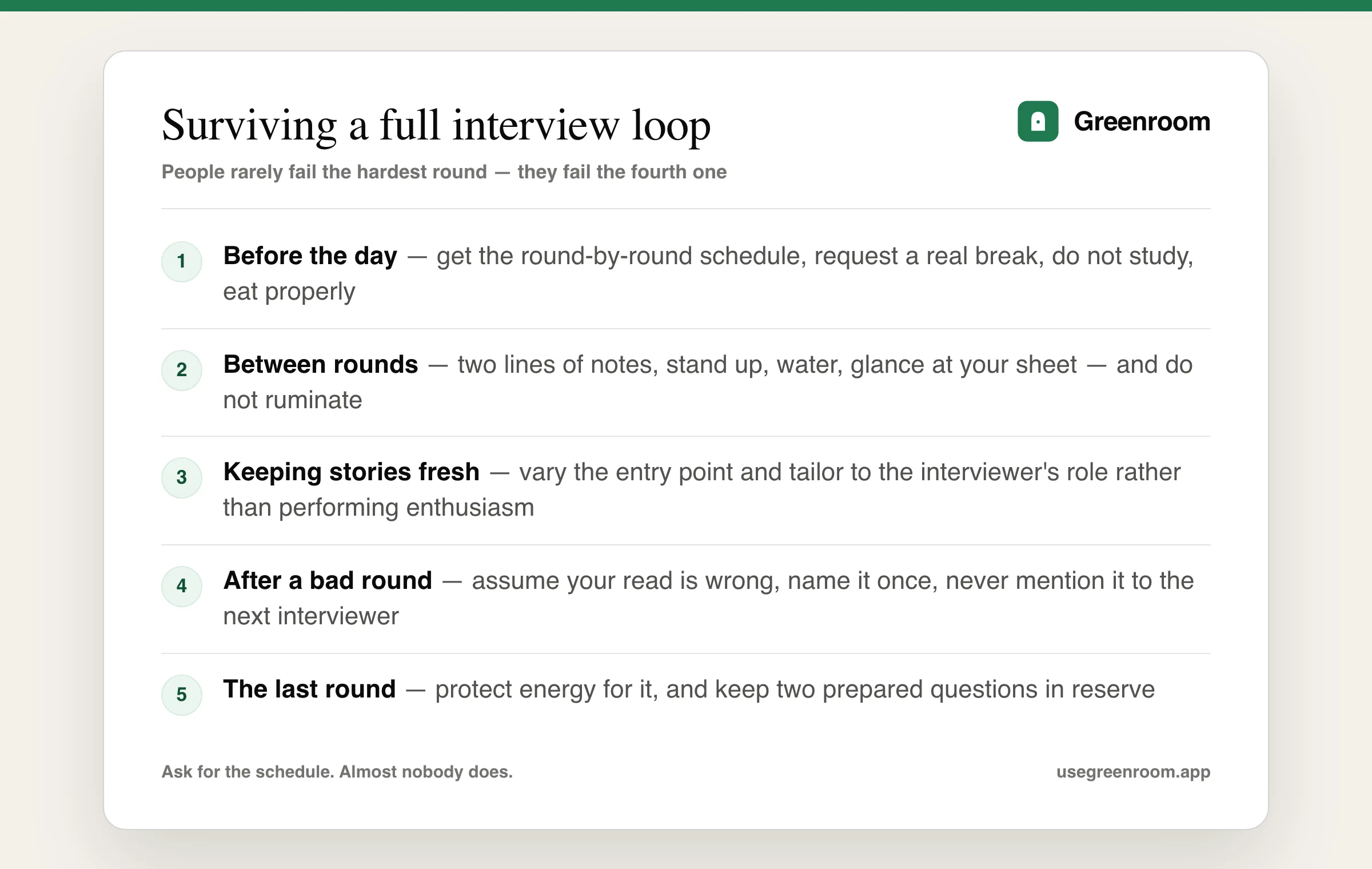The image size is (1372, 869).
Task: Select the number 3 step badge
Action: (182, 477)
